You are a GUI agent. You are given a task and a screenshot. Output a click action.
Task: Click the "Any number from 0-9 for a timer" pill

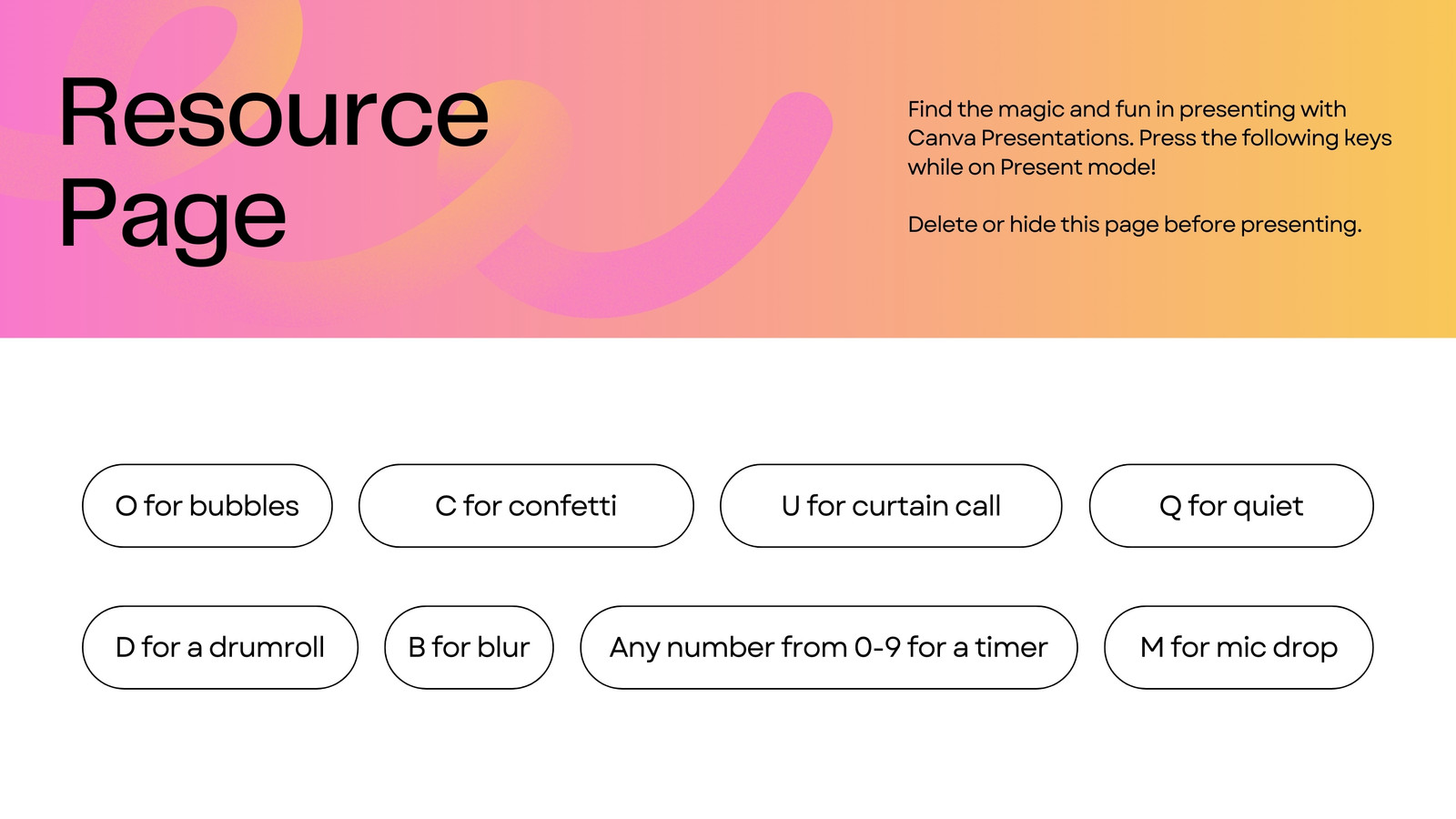click(829, 648)
